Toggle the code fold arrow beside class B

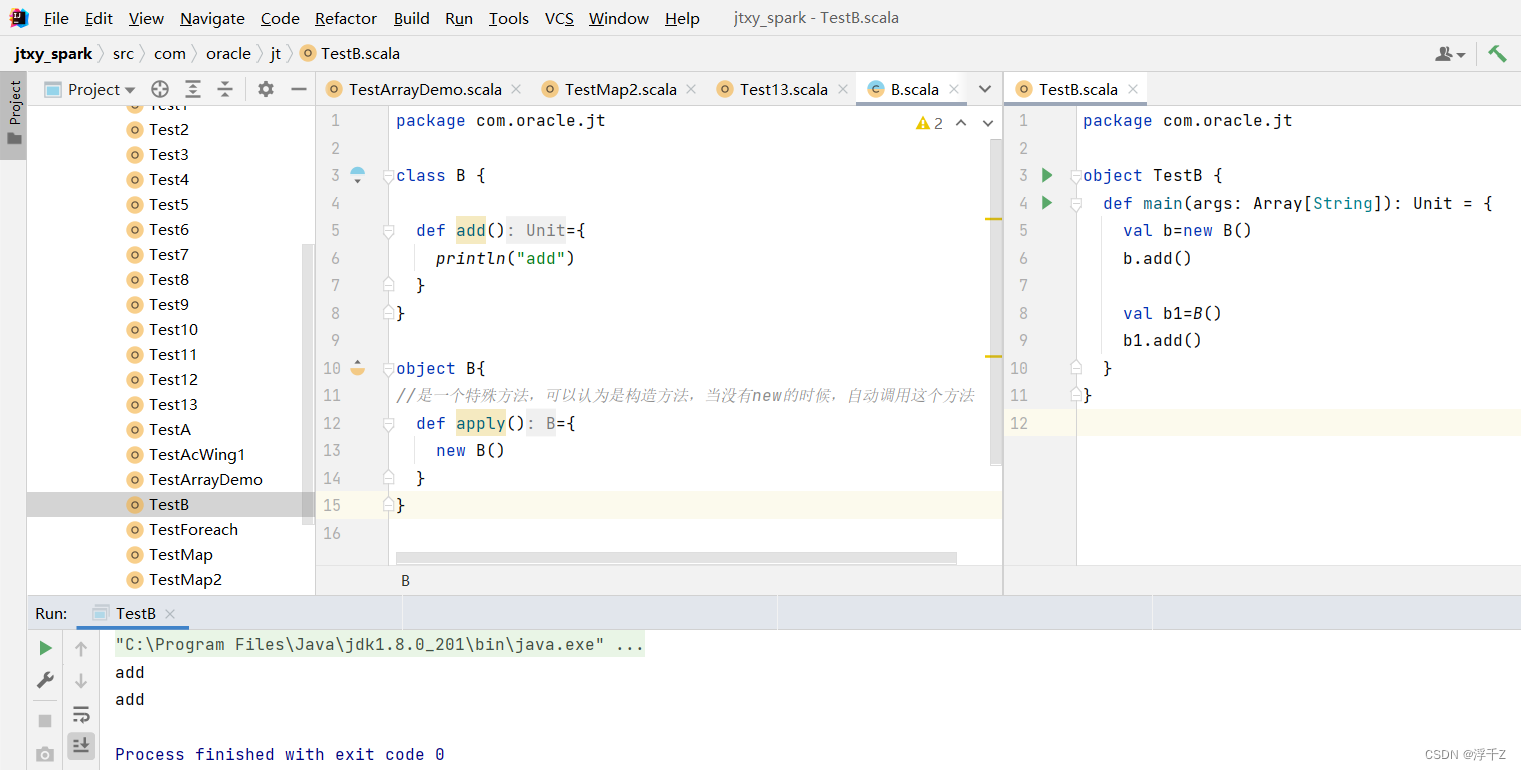[x=387, y=176]
